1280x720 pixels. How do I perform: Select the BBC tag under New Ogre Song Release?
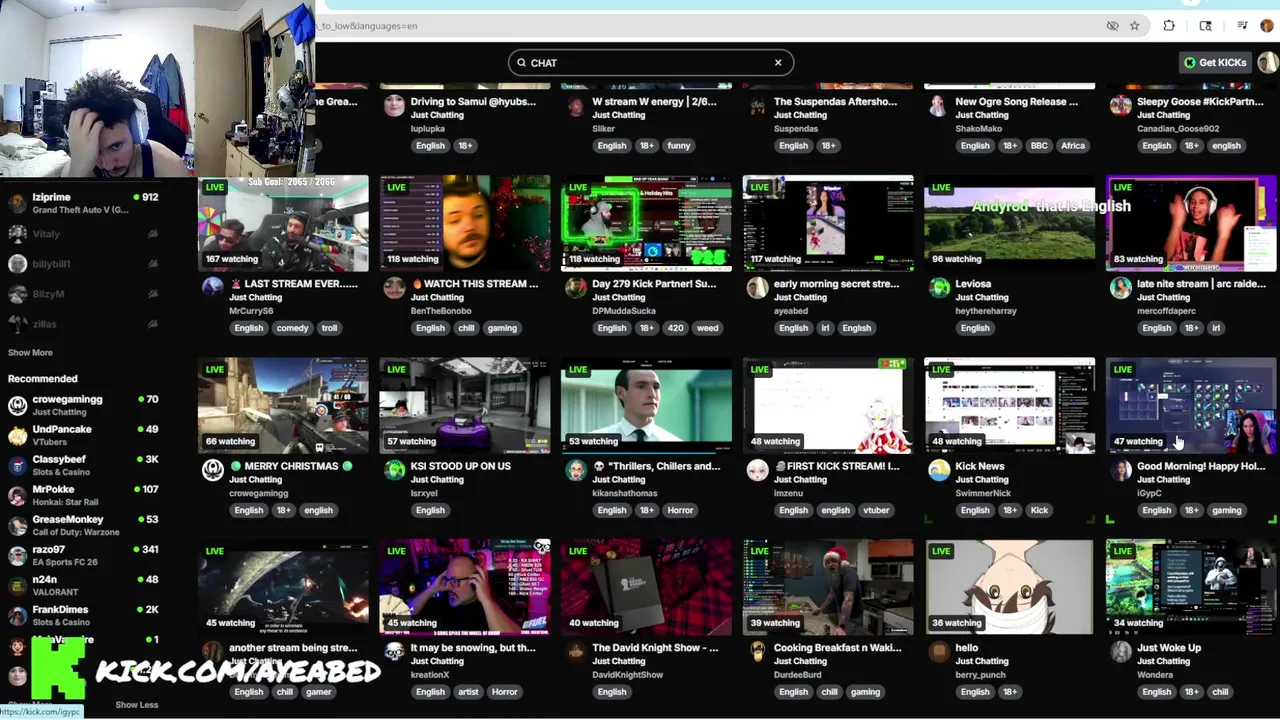(1039, 146)
